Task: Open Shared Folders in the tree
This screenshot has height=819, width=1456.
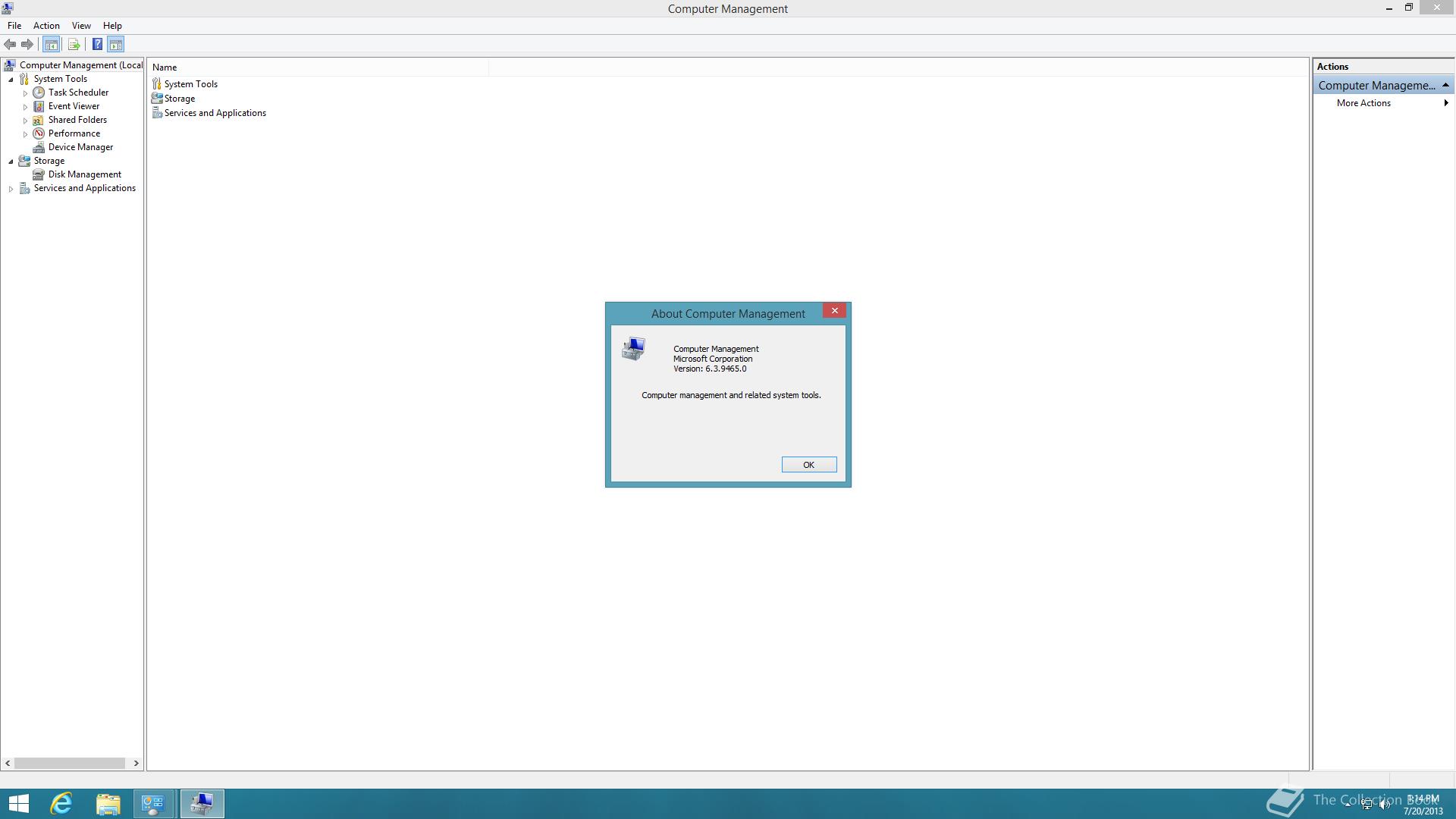Action: pyautogui.click(x=77, y=120)
